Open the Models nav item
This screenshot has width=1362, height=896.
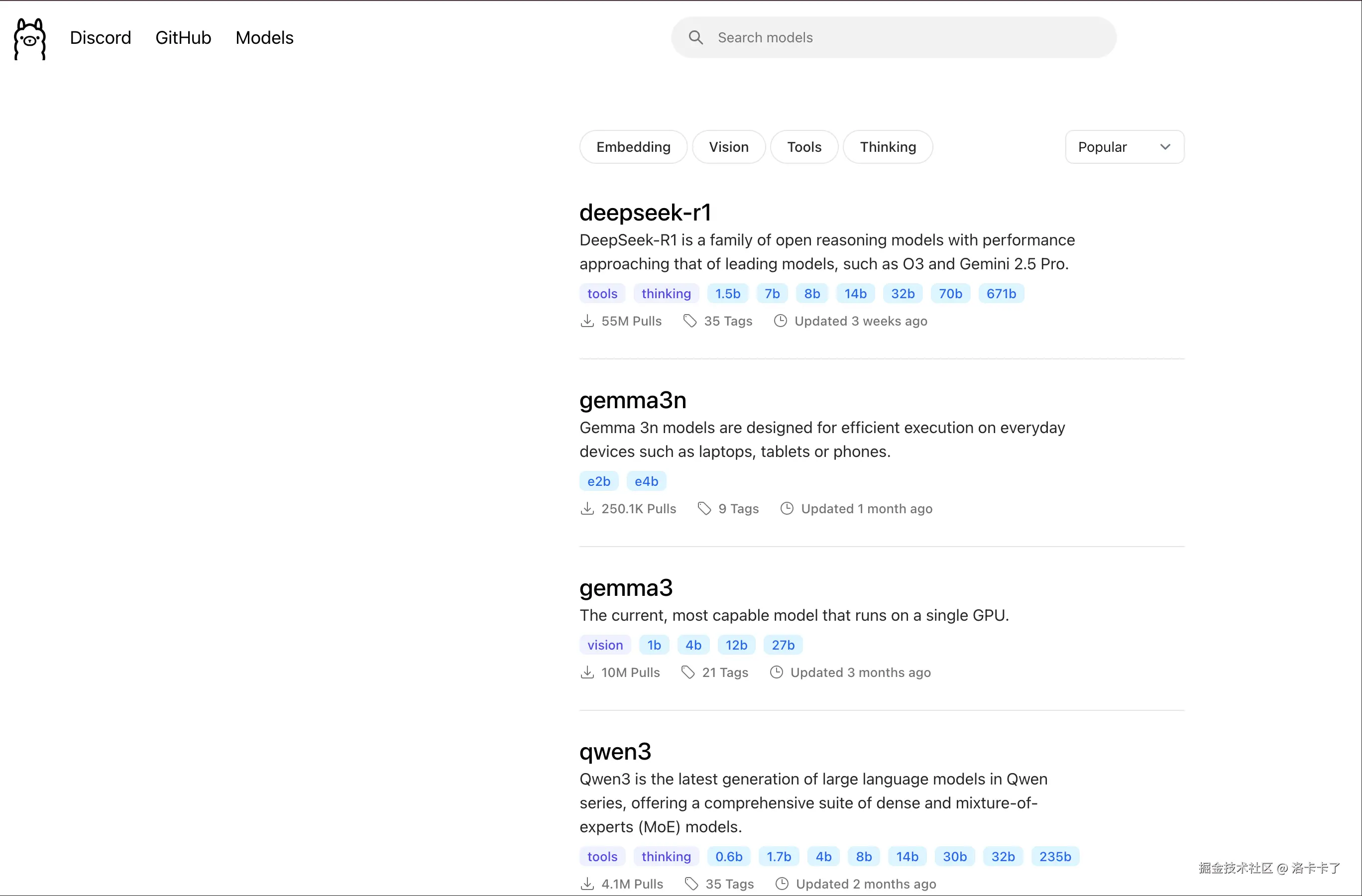coord(264,38)
